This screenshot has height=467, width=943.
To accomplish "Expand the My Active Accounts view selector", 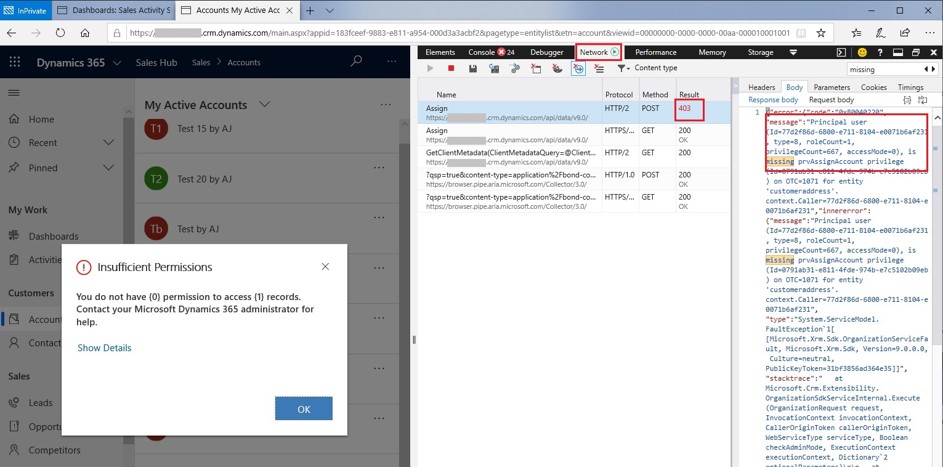I will point(263,105).
